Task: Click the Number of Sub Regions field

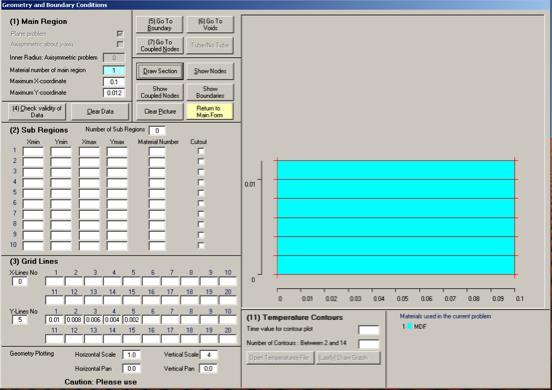Action: click(157, 131)
